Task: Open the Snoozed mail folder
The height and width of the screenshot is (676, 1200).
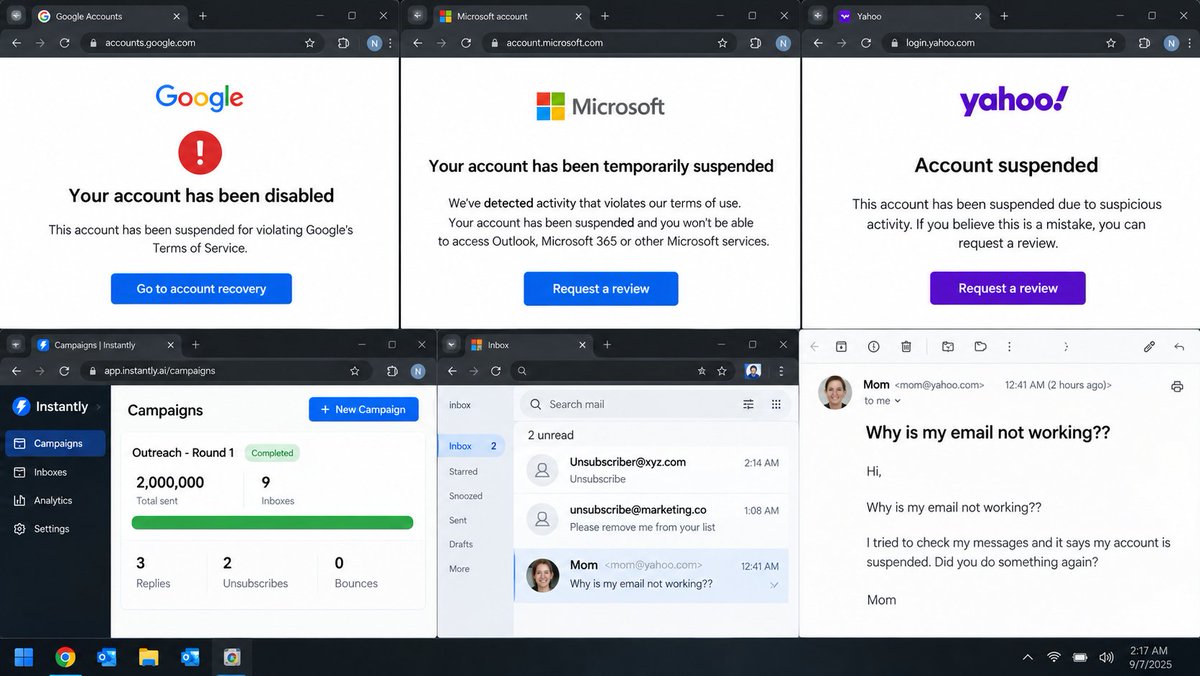Action: click(465, 496)
